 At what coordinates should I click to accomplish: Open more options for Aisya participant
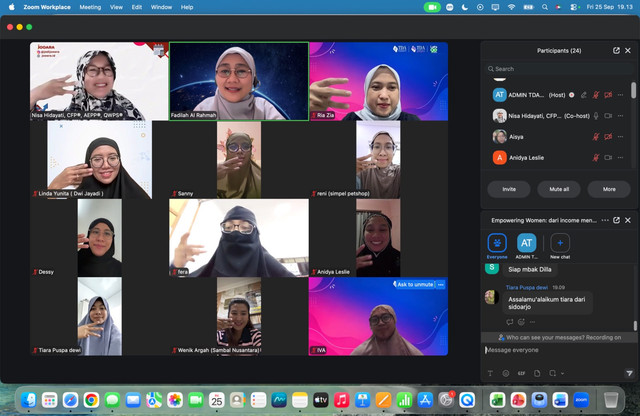(x=620, y=137)
